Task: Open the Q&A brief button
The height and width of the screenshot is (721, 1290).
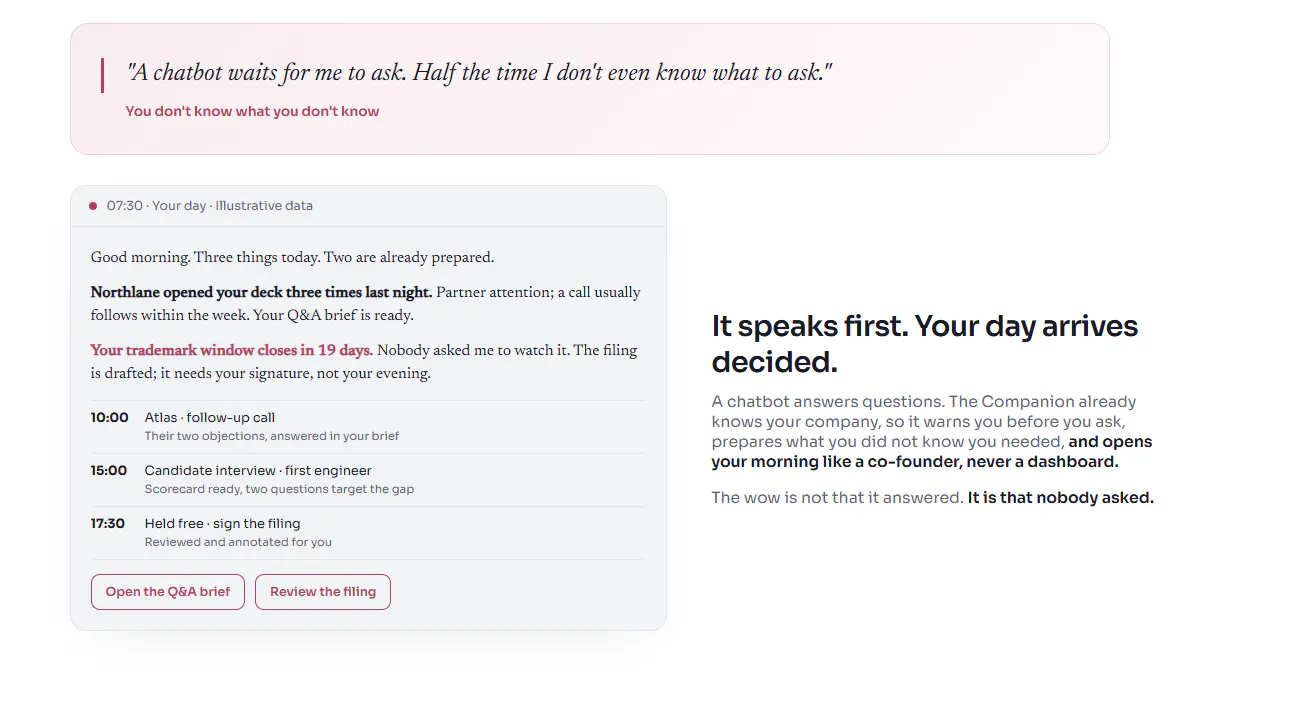Action: tap(168, 592)
